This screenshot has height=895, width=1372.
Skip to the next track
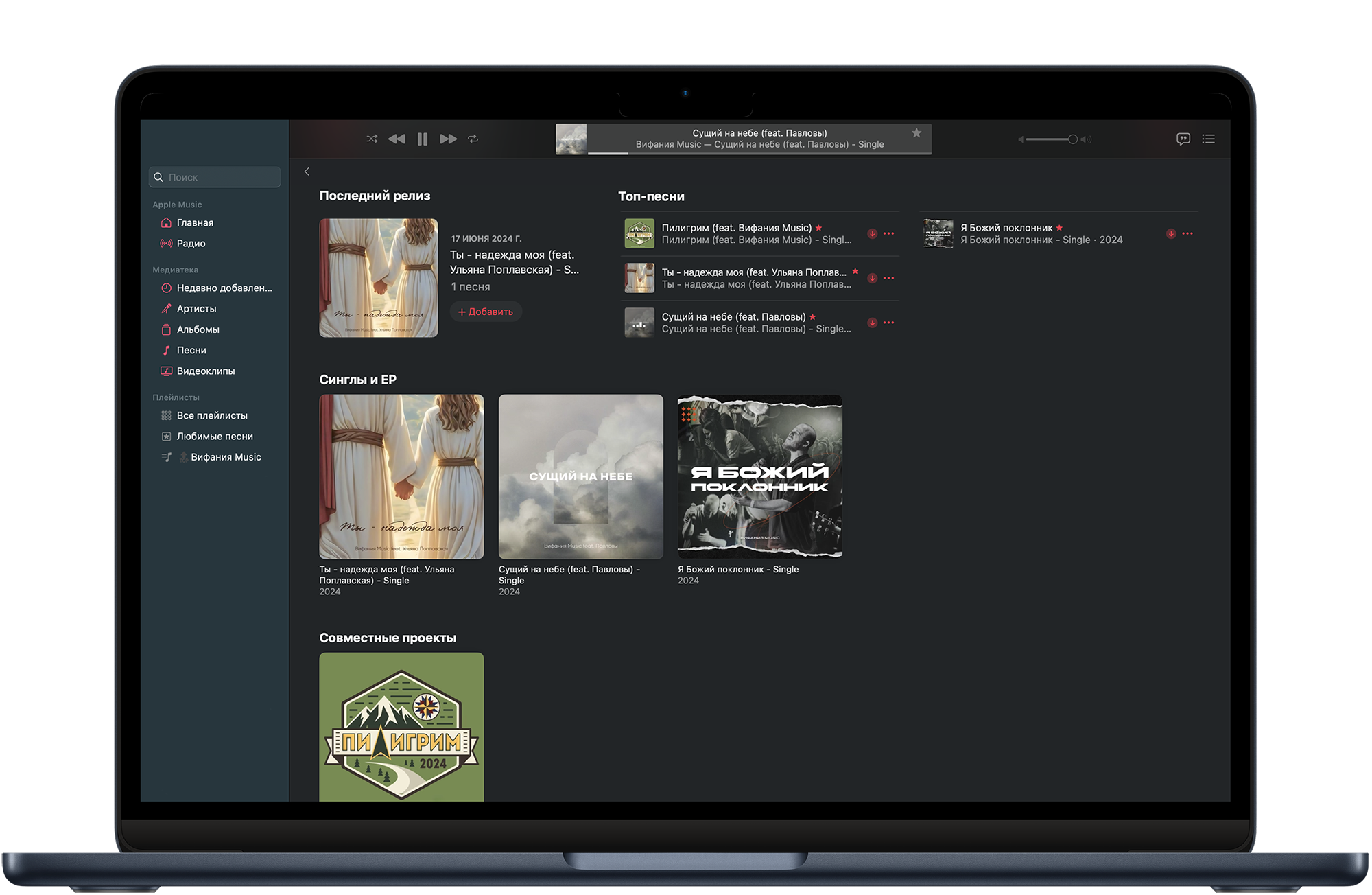click(448, 139)
